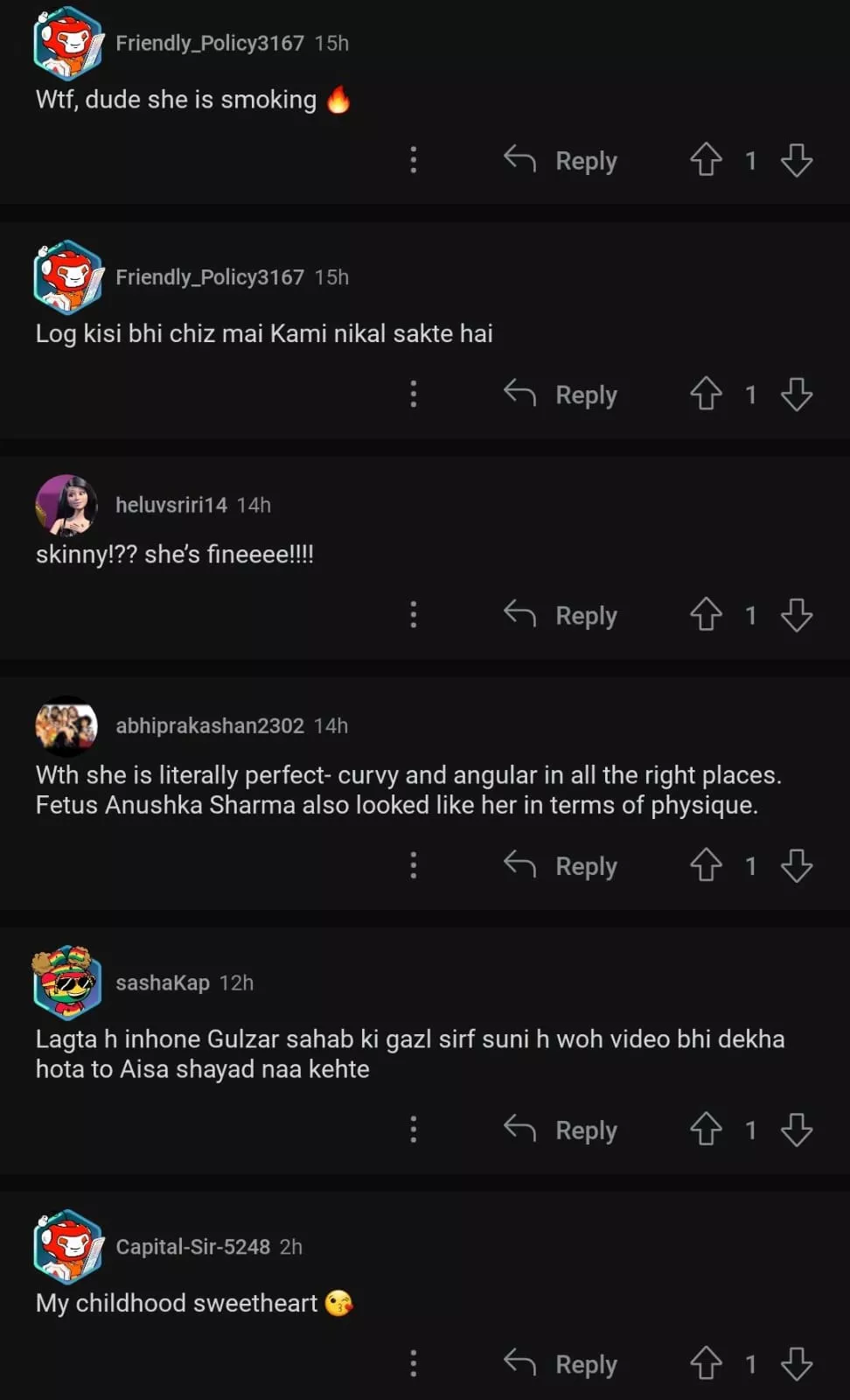Screen dimensions: 850x1400
Task: Tap Capital-Sir-5248's Snoo avatar
Action: [x=68, y=1246]
